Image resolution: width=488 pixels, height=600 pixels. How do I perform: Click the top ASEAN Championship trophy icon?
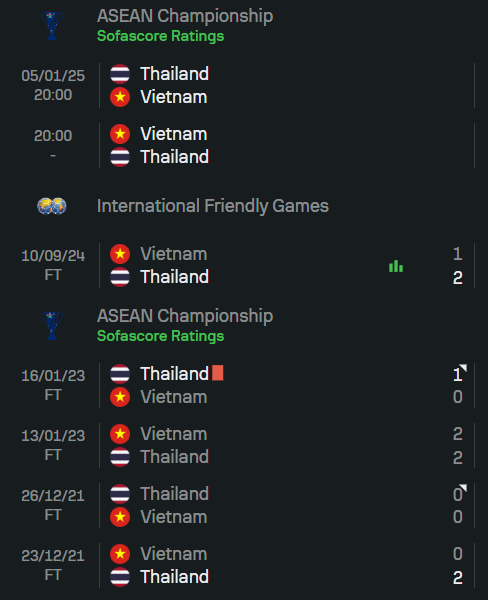[x=52, y=26]
